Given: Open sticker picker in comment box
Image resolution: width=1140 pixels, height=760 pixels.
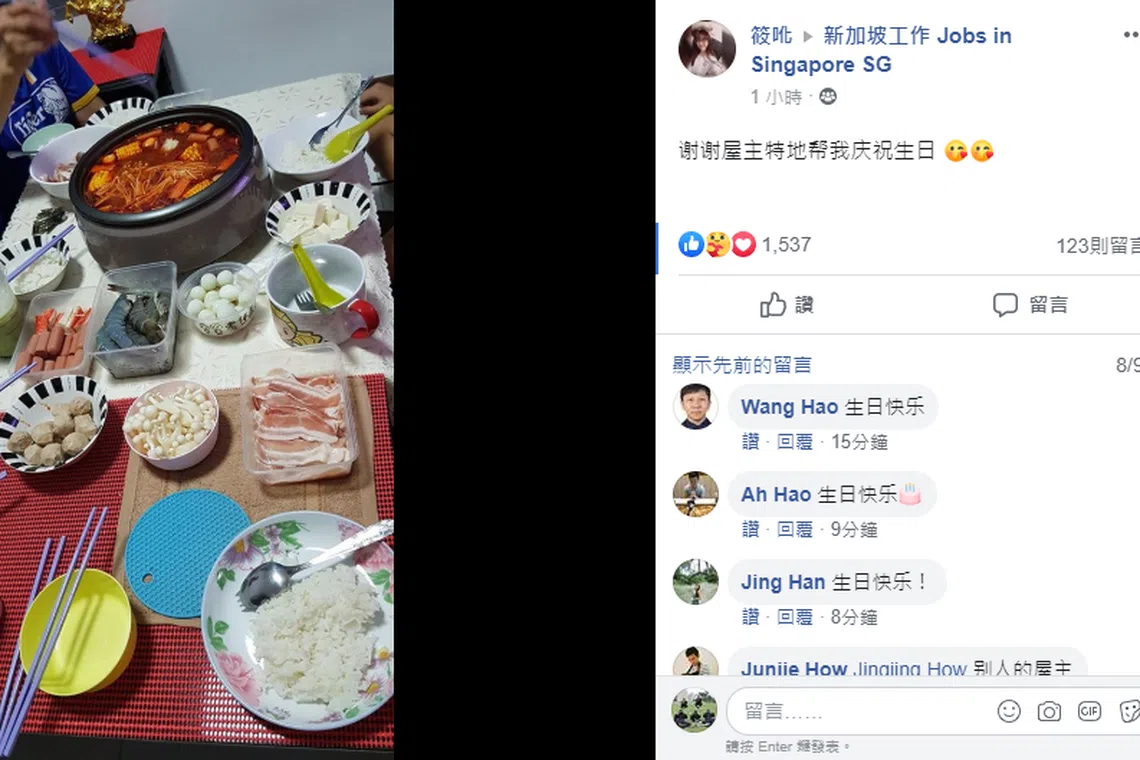Looking at the screenshot, I should point(1129,711).
